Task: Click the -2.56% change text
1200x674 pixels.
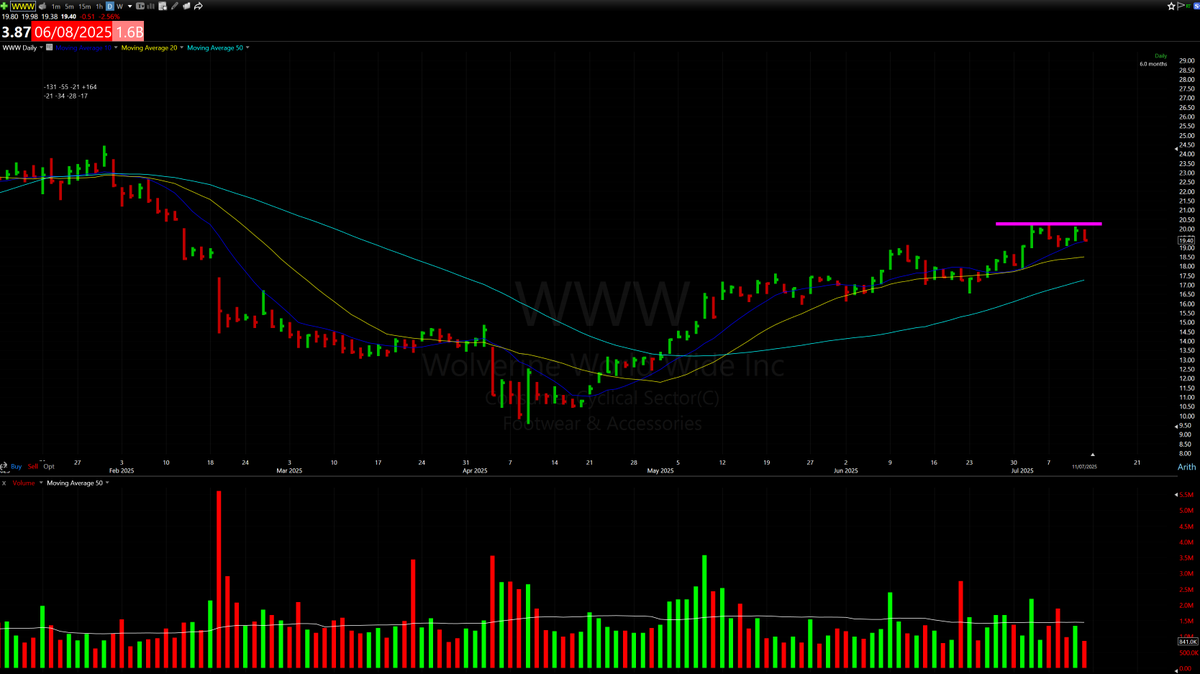Action: click(109, 17)
